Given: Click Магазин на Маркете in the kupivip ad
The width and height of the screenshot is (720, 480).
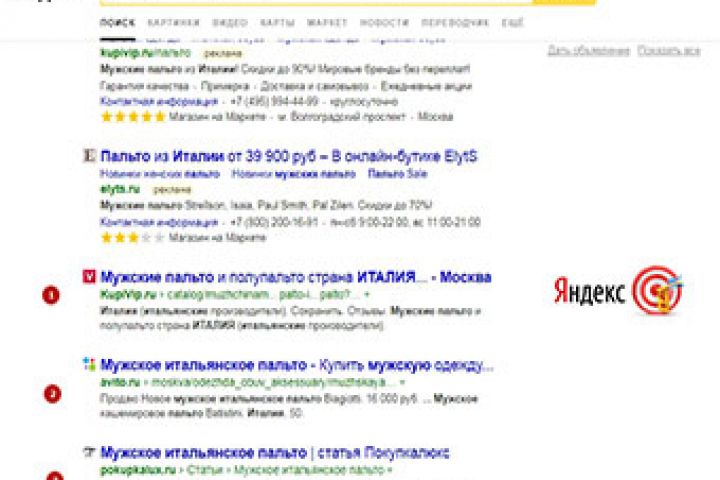Looking at the screenshot, I should coord(218,117).
